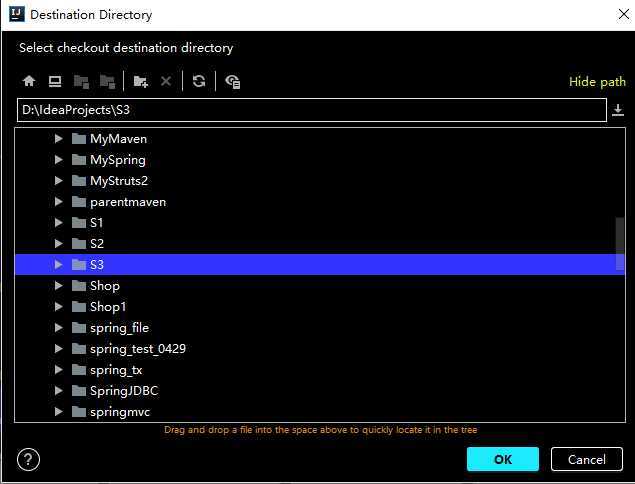The image size is (635, 484).
Task: Expand the spring_tx folder arrow
Action: coord(58,370)
